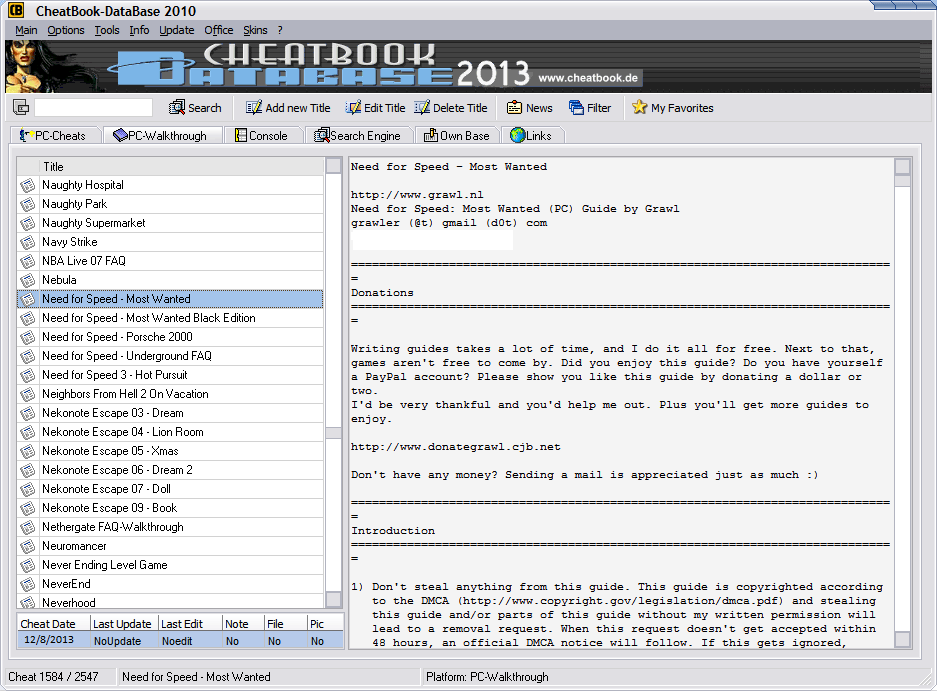
Task: Select the Neuromancer title entry
Action: point(77,545)
